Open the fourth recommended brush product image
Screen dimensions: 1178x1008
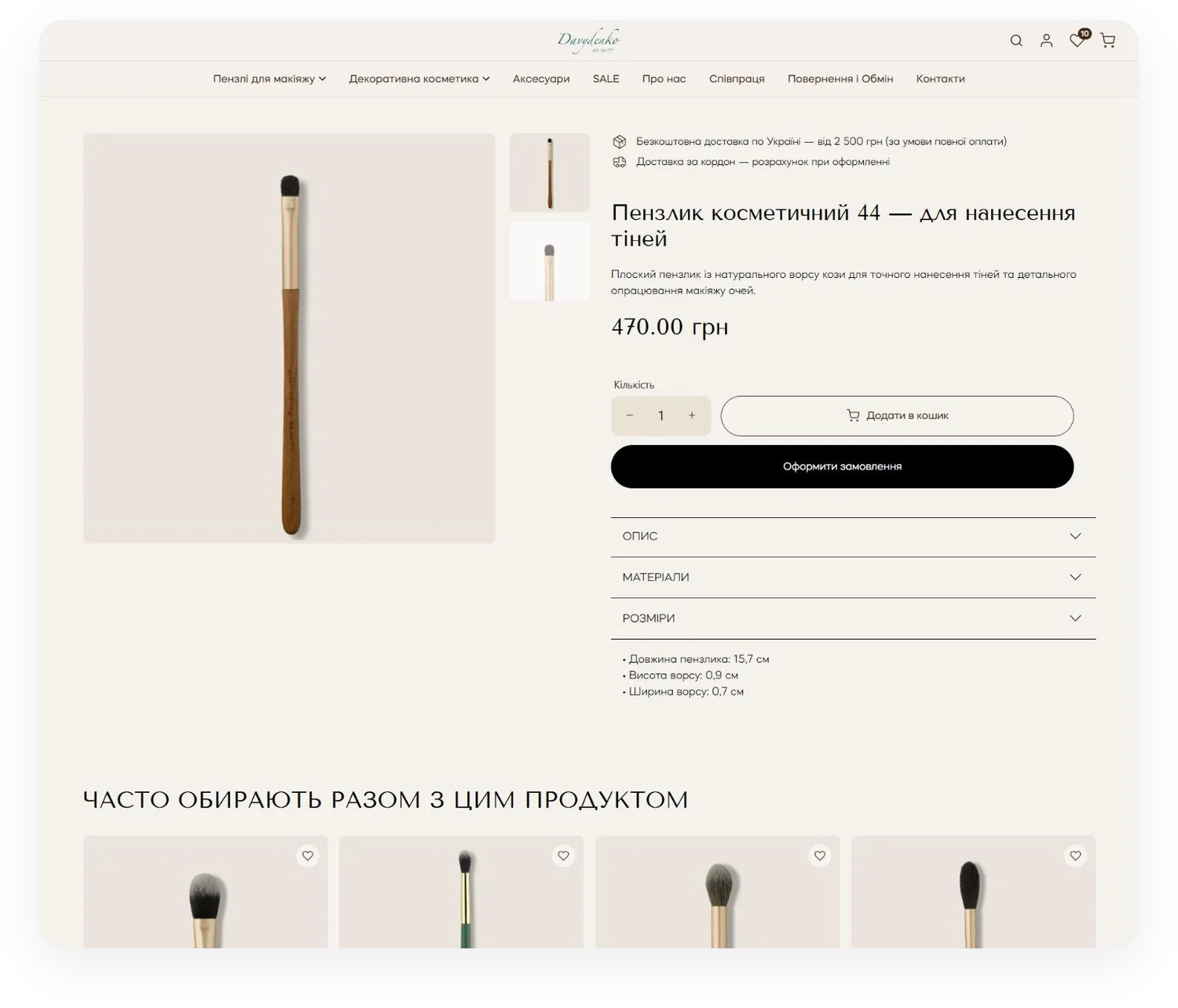tap(973, 893)
